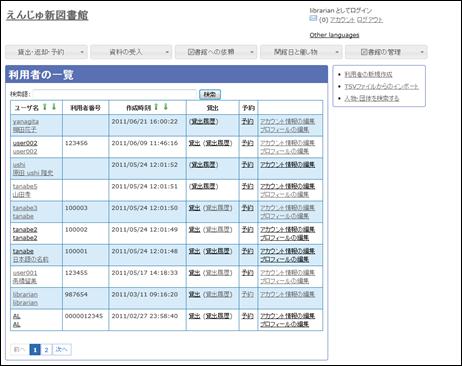This screenshot has width=462, height=366.
Task: Edit profile for tanabe5
Action: click(284, 195)
